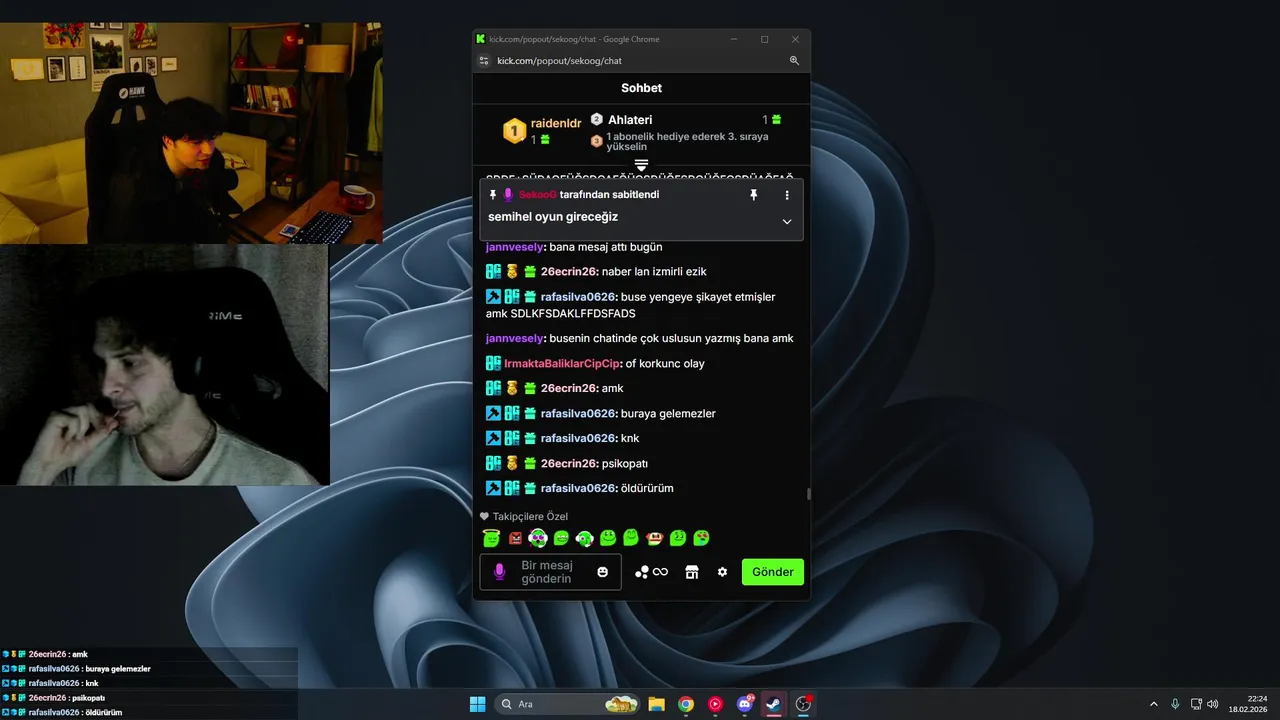This screenshot has height=720, width=1280.
Task: Open Ahlateri leaderboard entry
Action: pos(630,120)
